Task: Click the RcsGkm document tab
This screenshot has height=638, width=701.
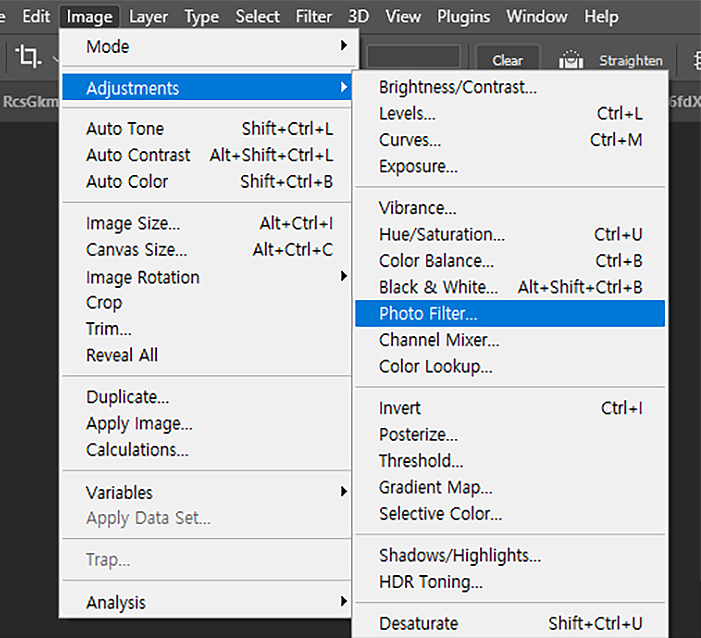Action: pos(30,101)
